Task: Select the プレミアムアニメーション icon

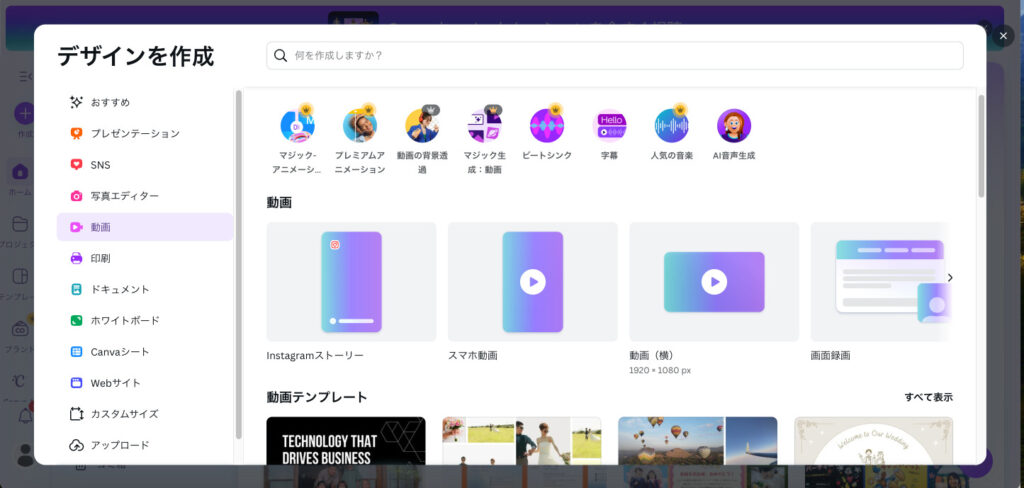Action: pyautogui.click(x=359, y=126)
